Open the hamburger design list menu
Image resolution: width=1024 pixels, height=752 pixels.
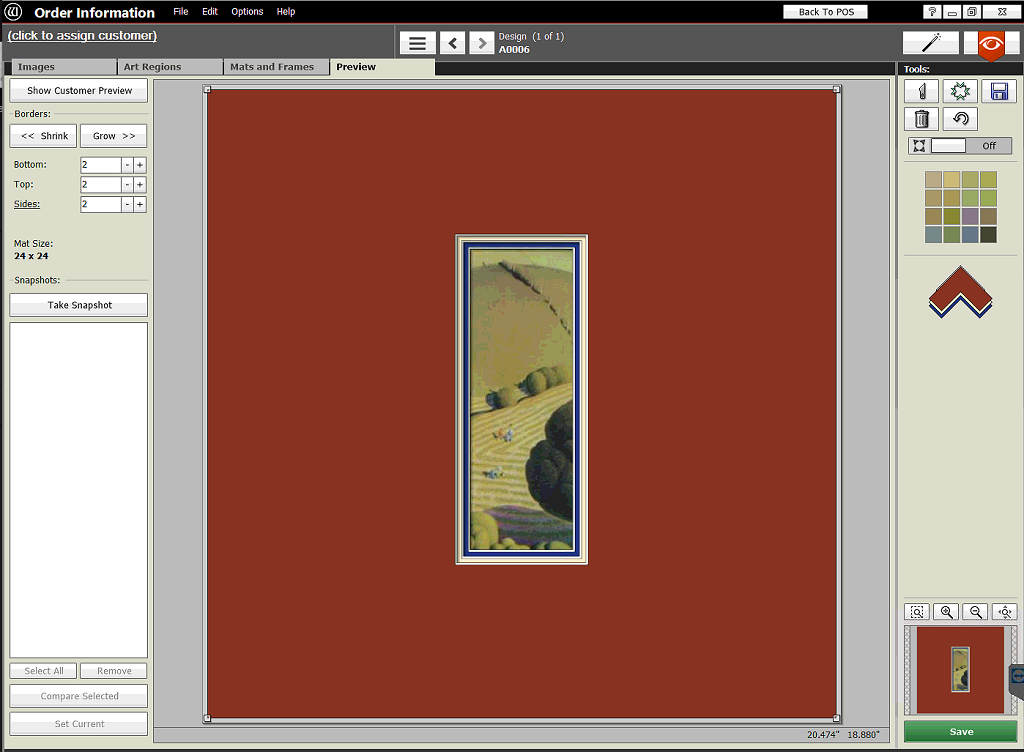click(417, 44)
